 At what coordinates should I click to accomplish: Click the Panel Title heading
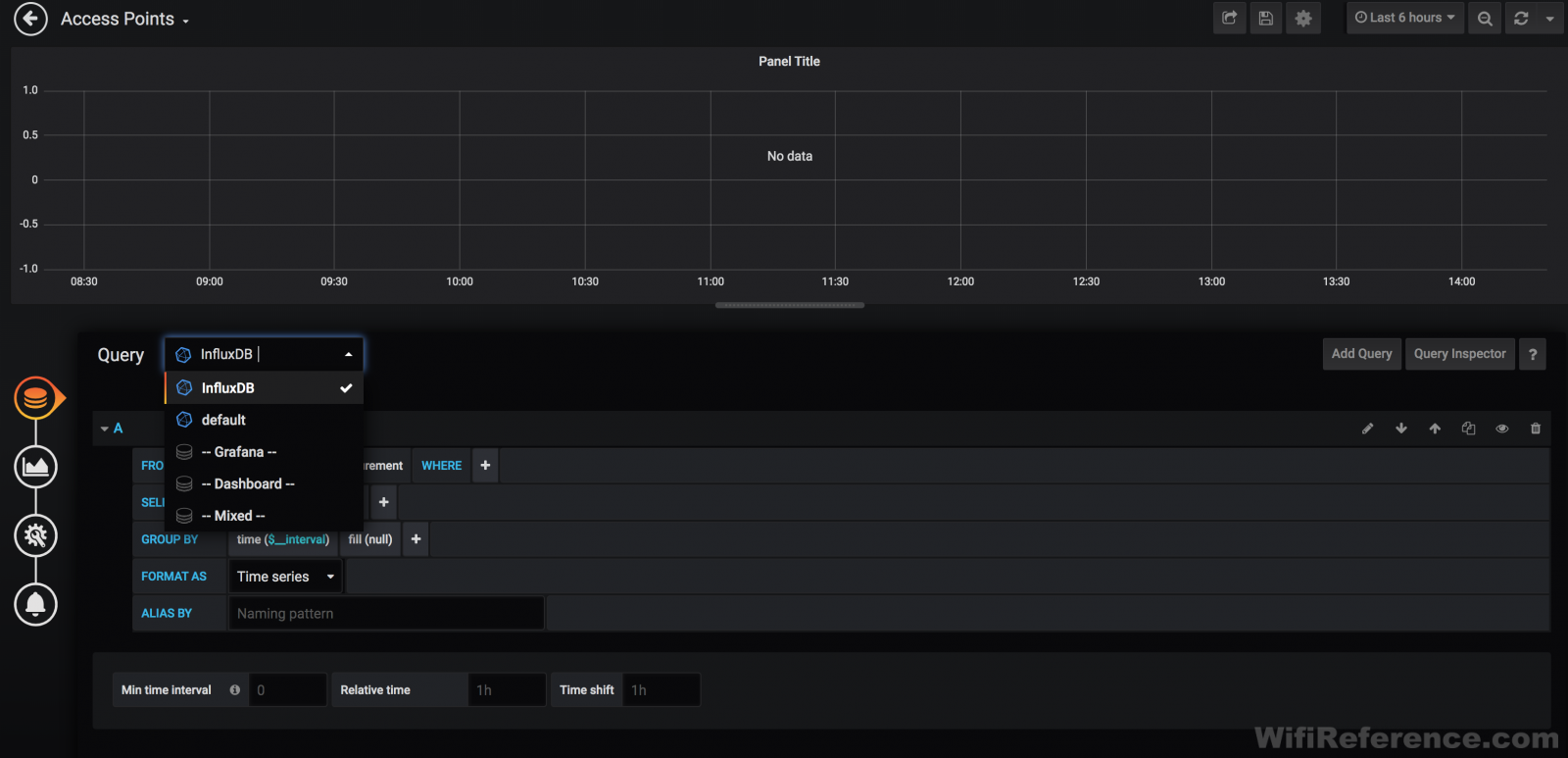pos(789,61)
